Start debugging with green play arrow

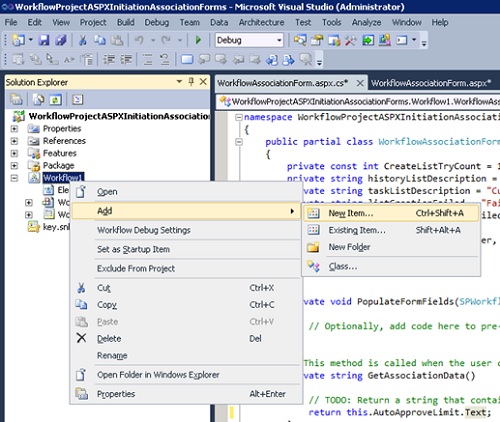click(x=198, y=40)
